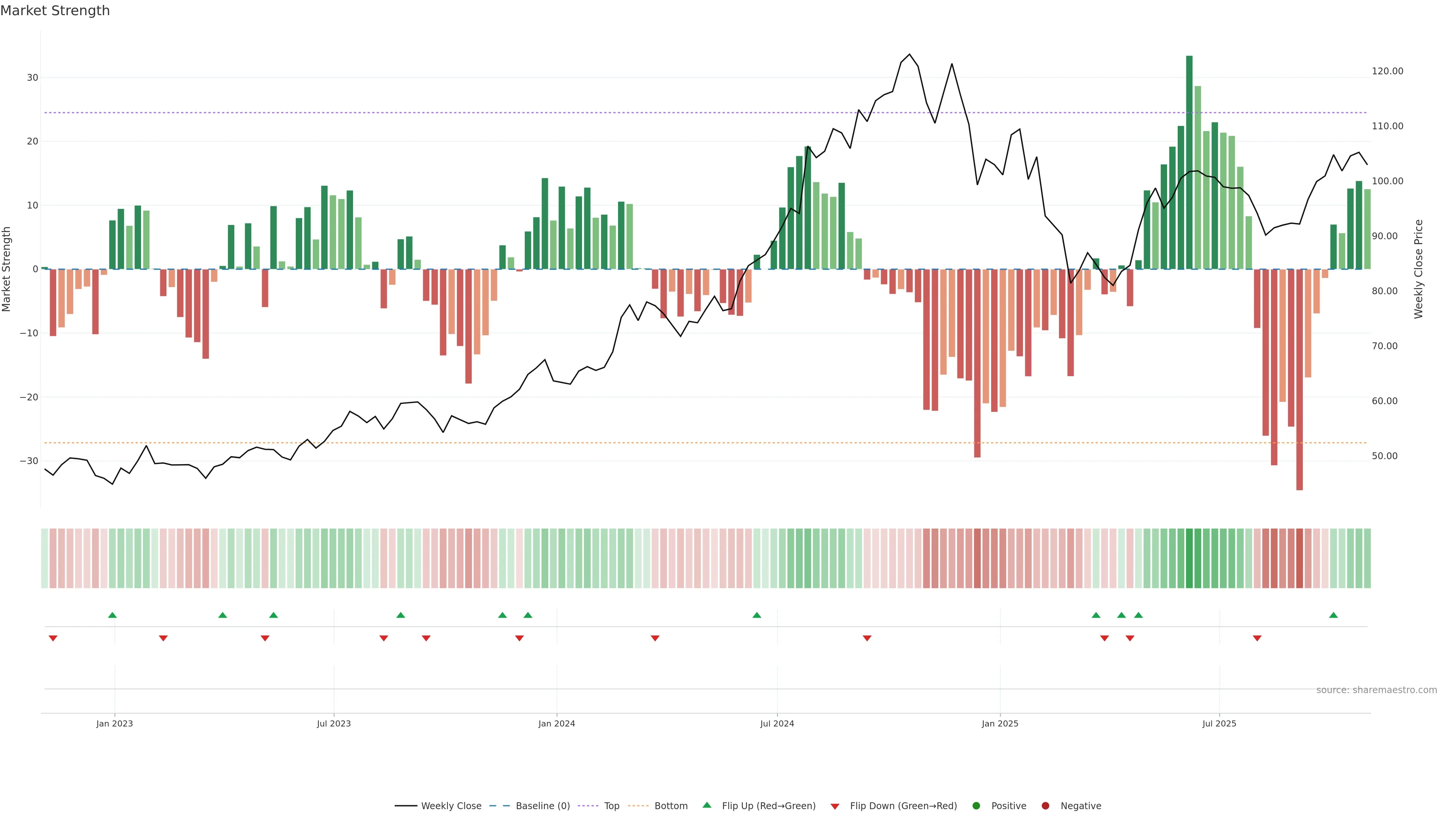Click Flip Down red triangle legend icon
Screen dimensions: 1456x819
[835, 806]
